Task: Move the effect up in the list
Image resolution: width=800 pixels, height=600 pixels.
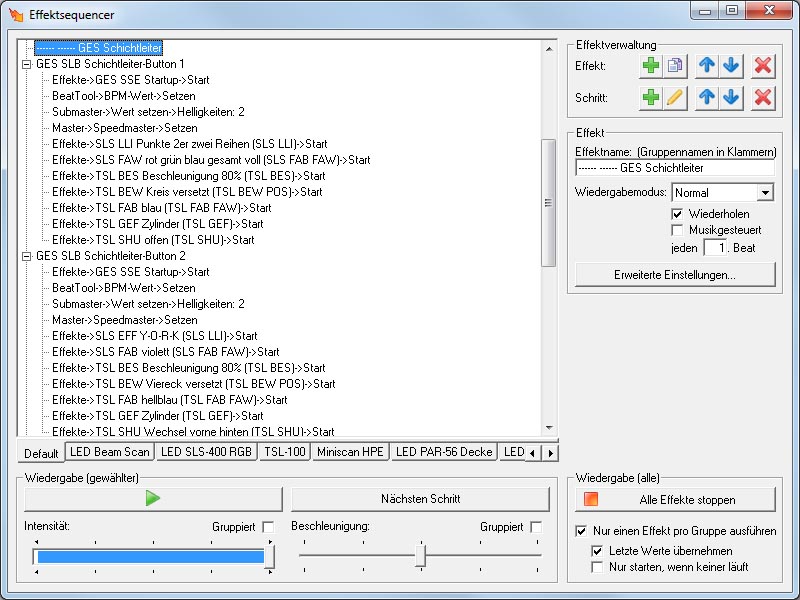Action: 707,66
